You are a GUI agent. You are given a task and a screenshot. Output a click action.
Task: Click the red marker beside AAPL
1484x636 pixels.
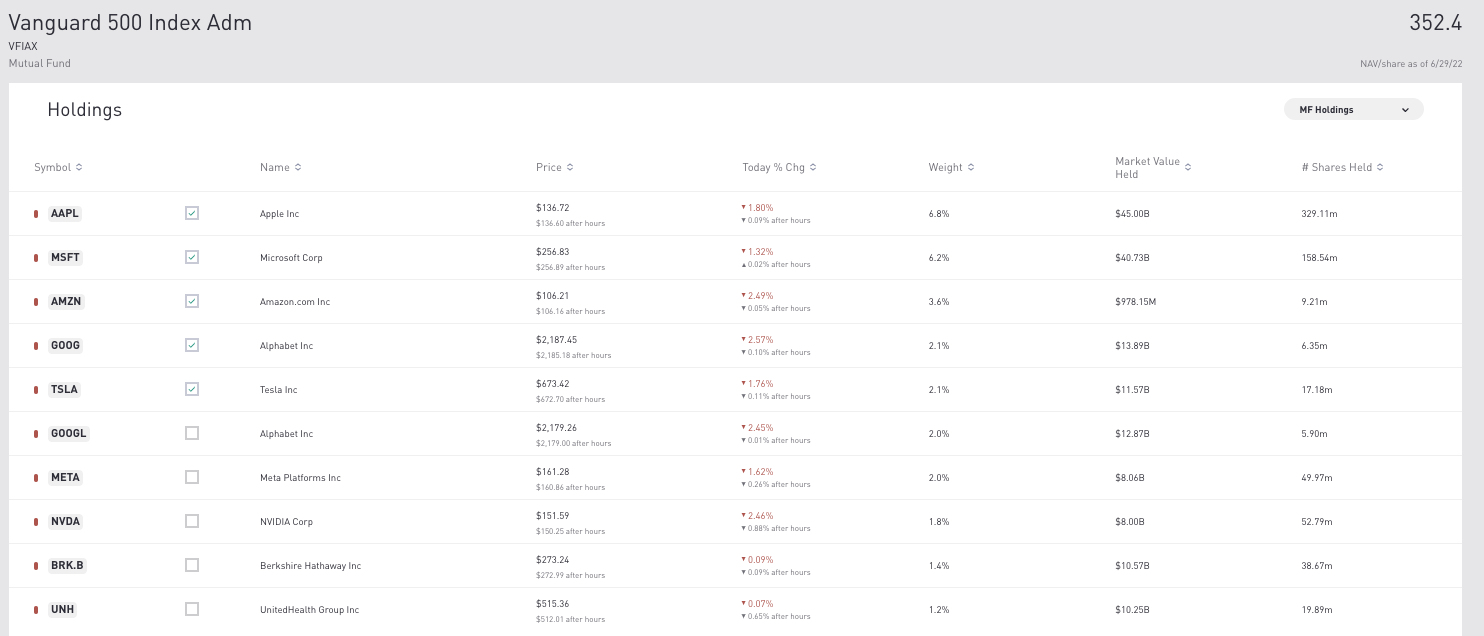(36, 213)
